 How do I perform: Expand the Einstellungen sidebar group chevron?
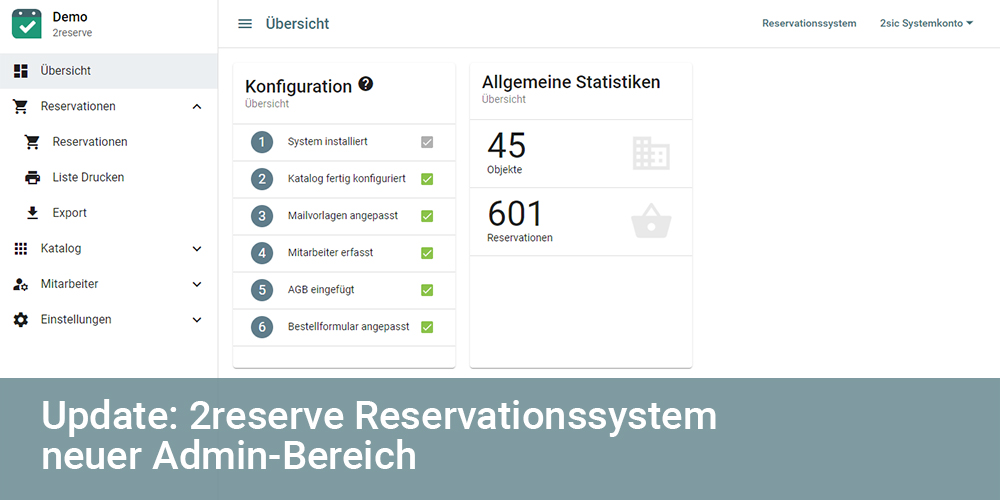tap(197, 320)
